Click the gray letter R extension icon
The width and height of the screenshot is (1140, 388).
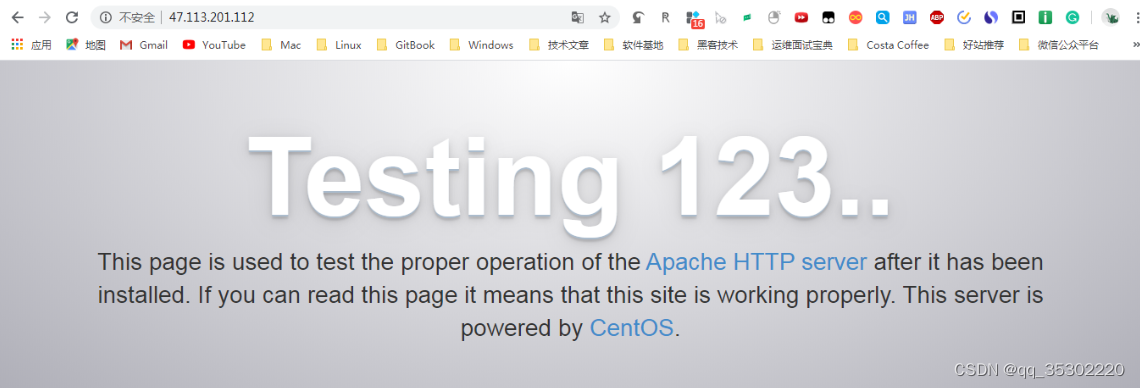click(665, 17)
